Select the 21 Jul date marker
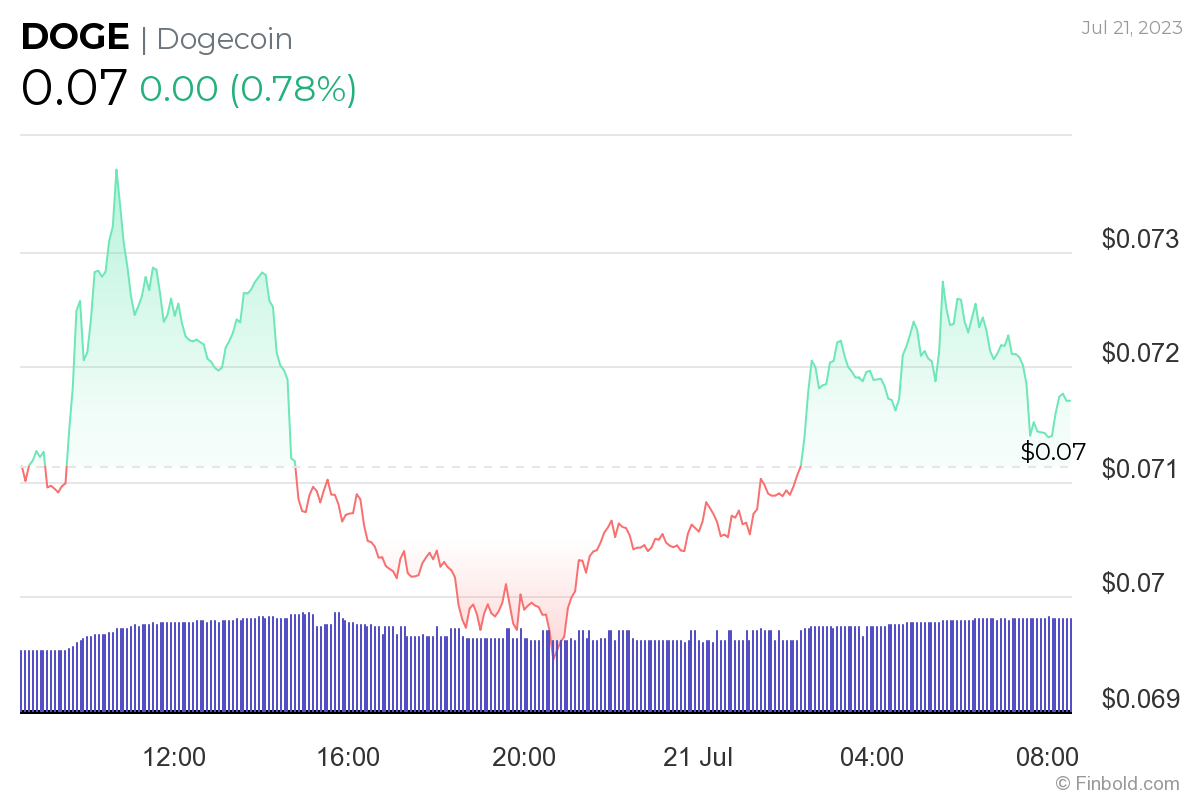Viewport: 1200px width, 800px height. click(697, 757)
